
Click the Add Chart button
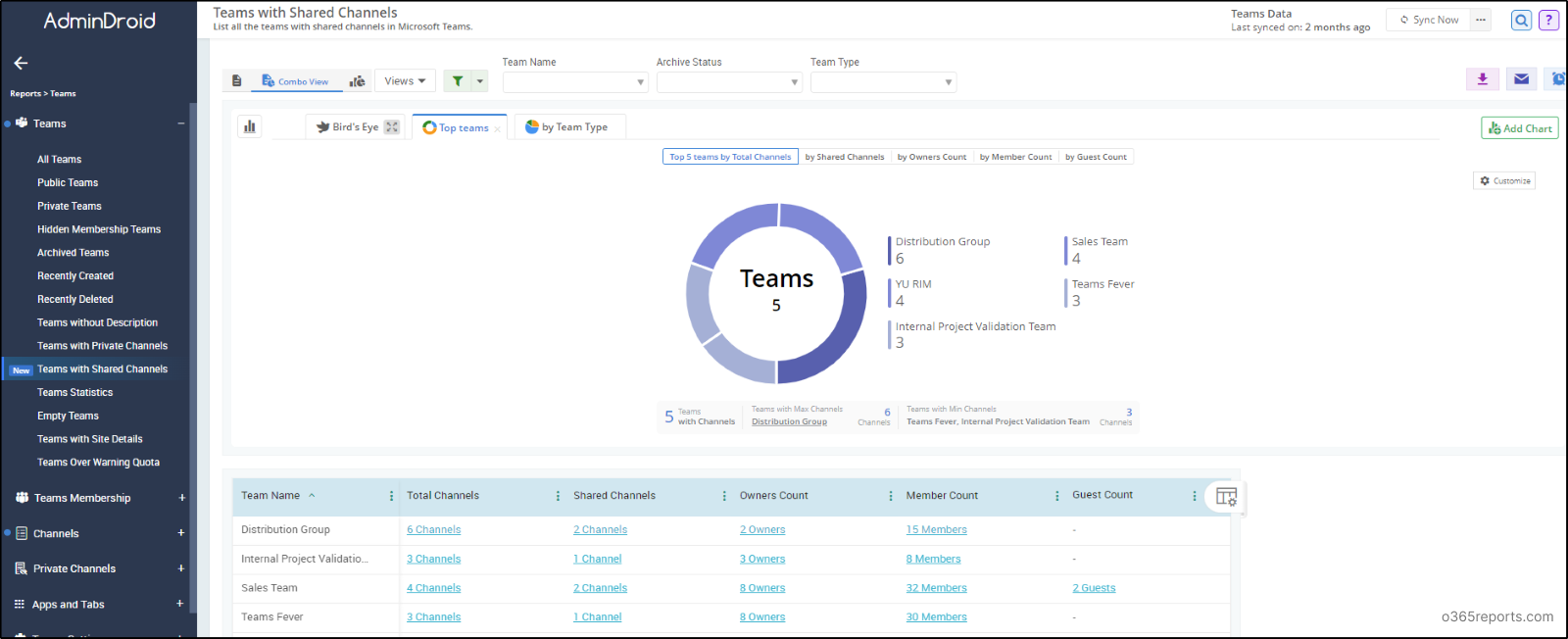point(1520,128)
